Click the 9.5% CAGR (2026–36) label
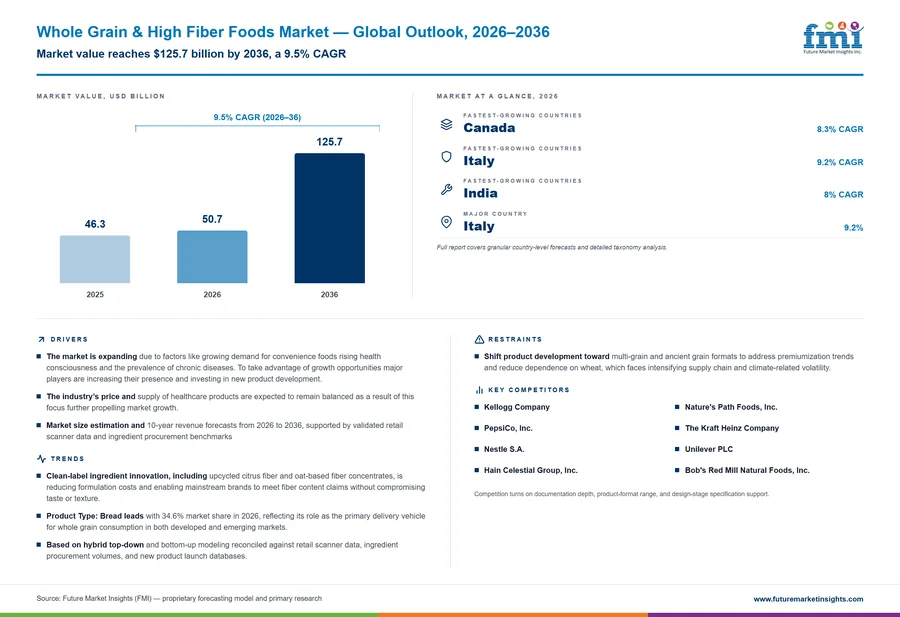 pyautogui.click(x=257, y=117)
